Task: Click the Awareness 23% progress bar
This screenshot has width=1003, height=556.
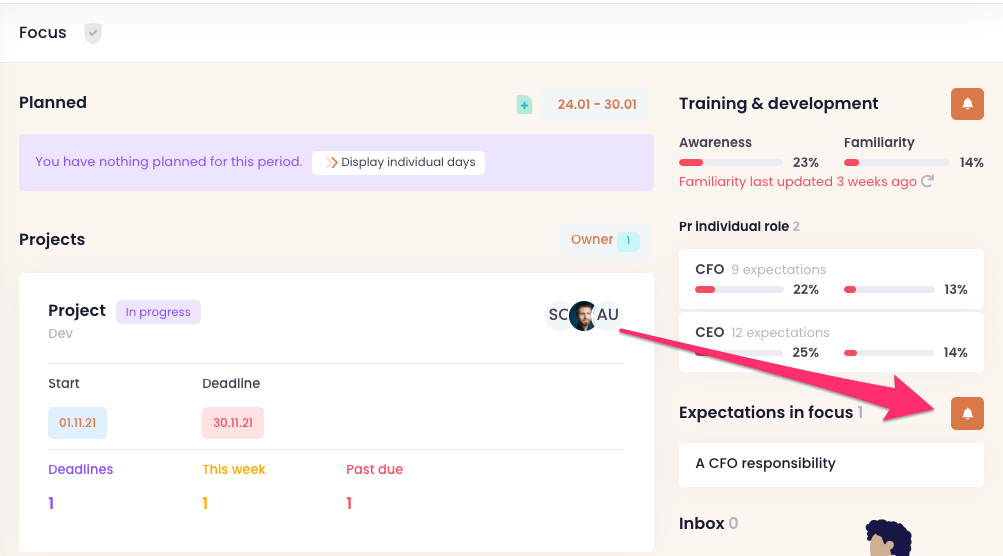Action: click(731, 162)
